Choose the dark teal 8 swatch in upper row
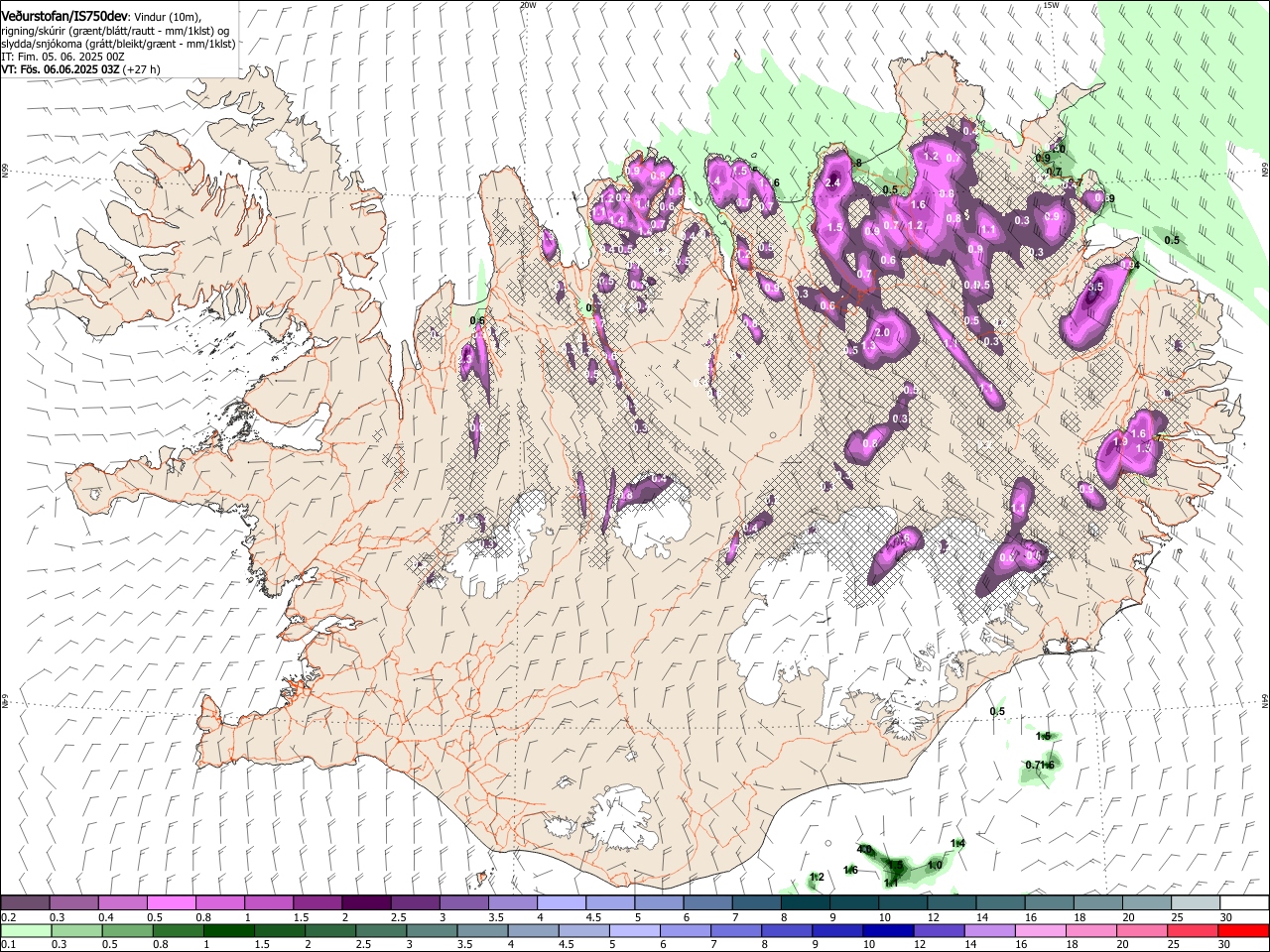Viewport: 1270px width, 952px height. click(x=805, y=902)
